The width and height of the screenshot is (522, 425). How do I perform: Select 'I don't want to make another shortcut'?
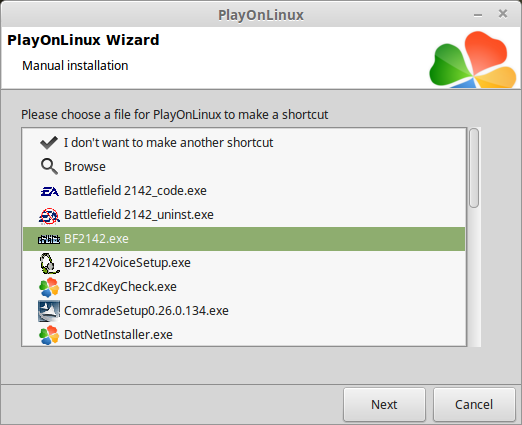click(168, 143)
